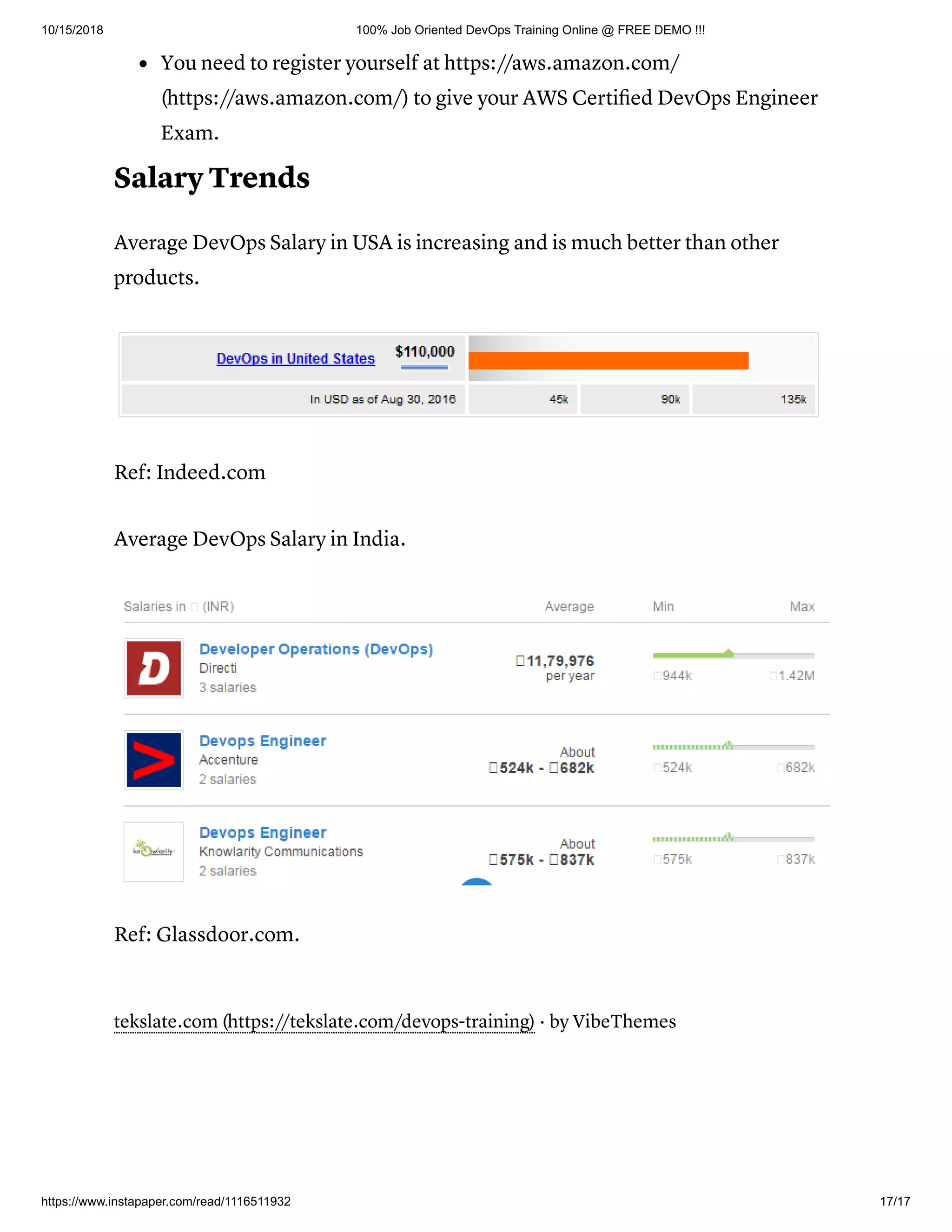The width and height of the screenshot is (952, 1232).
Task: Open the DevOps in United States link
Action: (296, 359)
